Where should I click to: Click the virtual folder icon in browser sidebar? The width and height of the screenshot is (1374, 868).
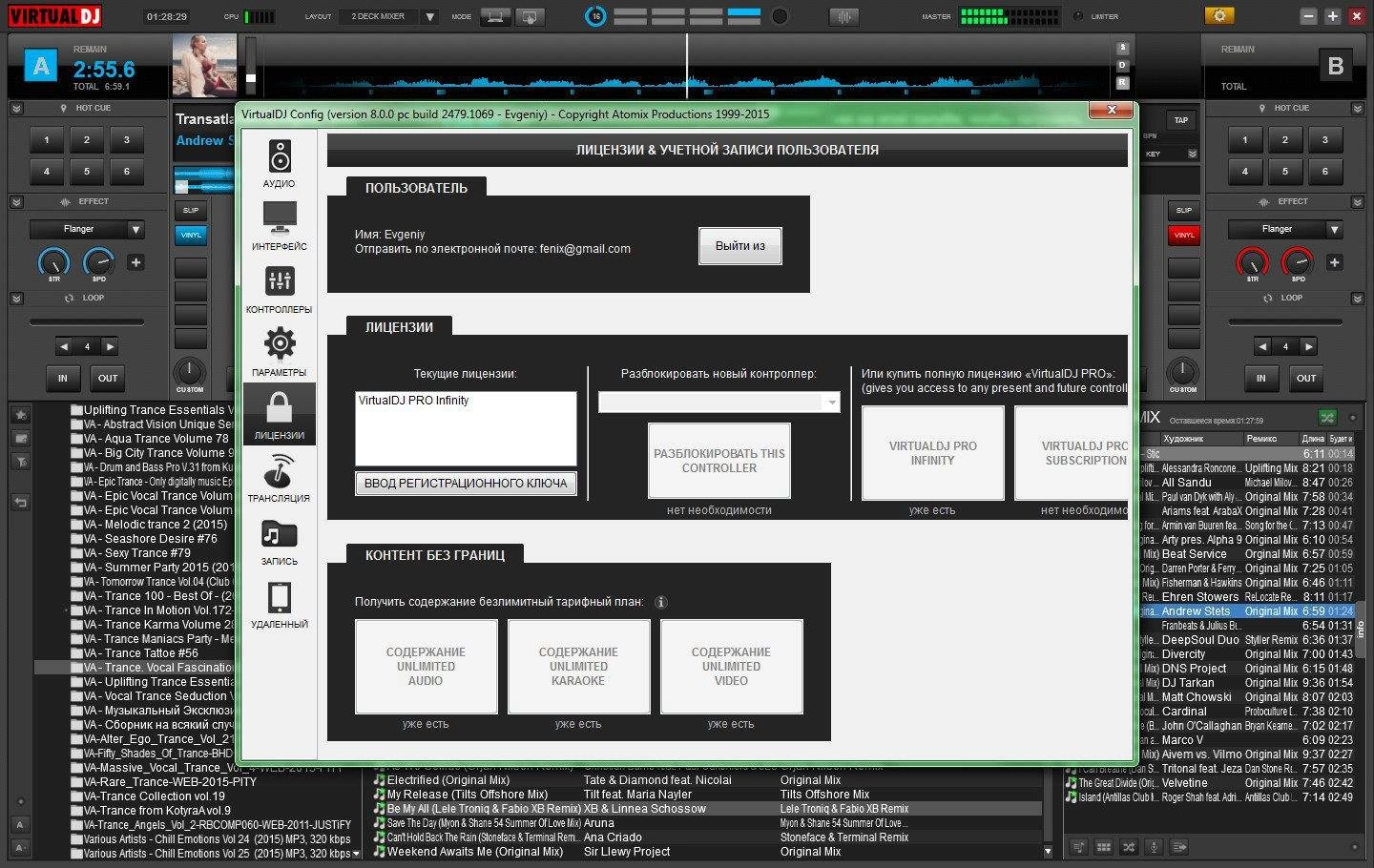(x=20, y=438)
